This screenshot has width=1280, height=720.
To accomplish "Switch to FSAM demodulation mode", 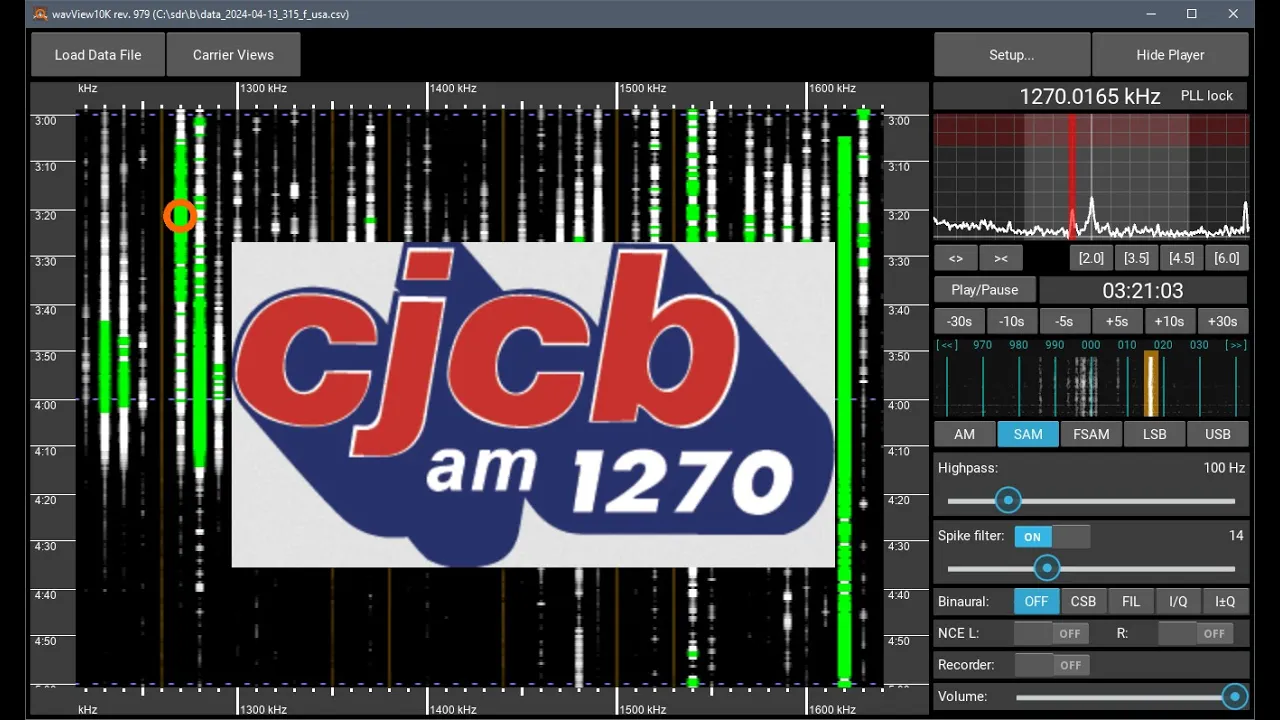I will (1091, 434).
